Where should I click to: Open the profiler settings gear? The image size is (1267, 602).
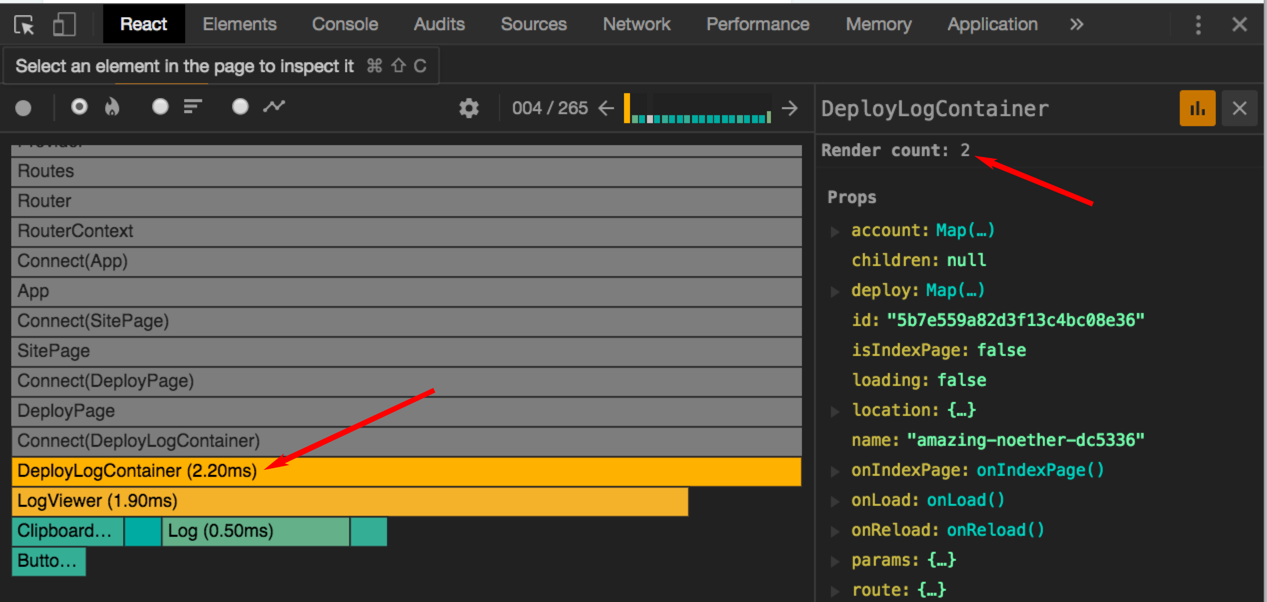[x=468, y=107]
